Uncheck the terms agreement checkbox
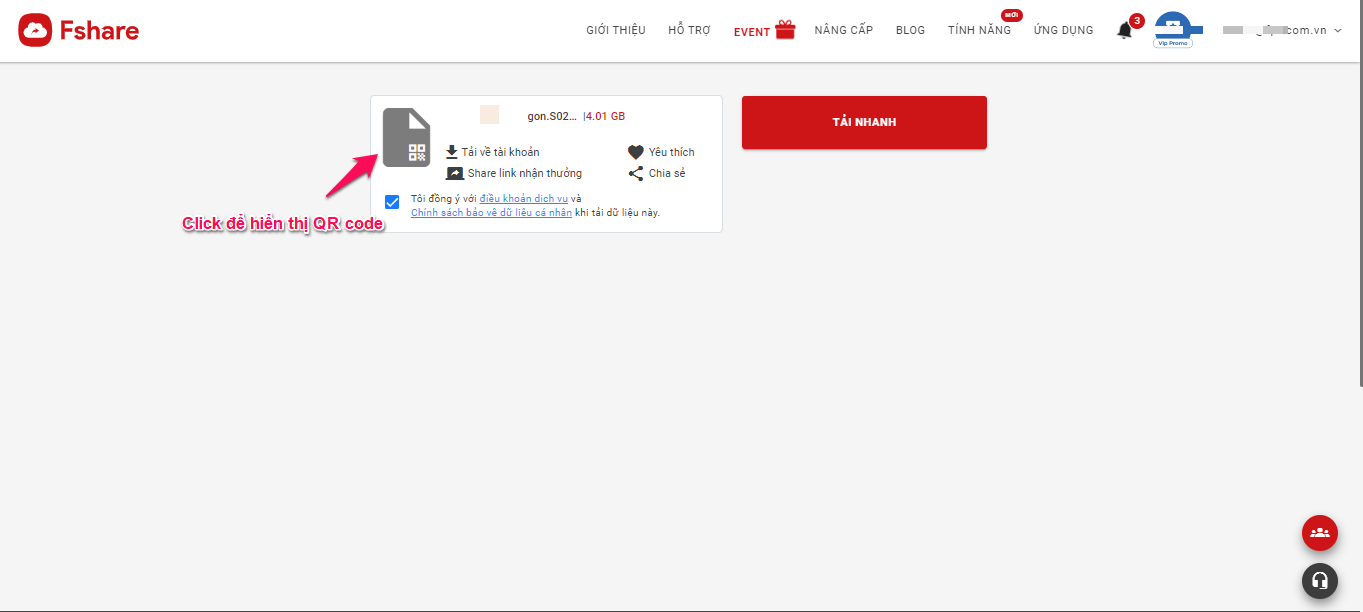1363x612 pixels. [x=392, y=202]
